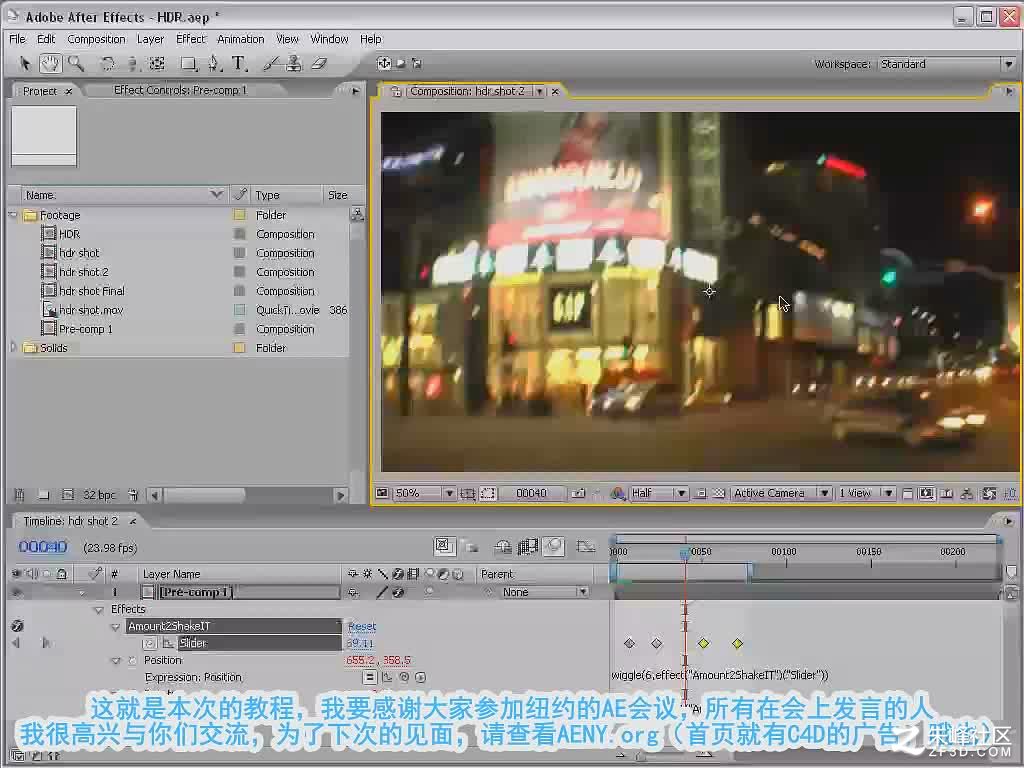Click the expression graph icon
Image resolution: width=1024 pixels, height=768 pixels.
tap(387, 677)
